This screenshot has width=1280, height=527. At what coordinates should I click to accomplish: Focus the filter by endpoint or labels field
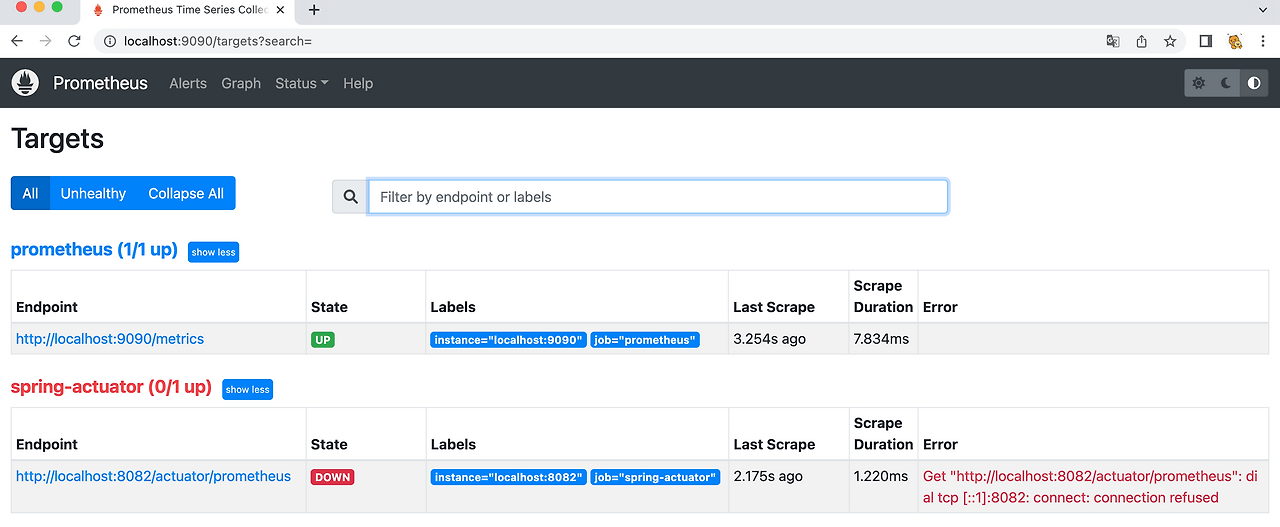point(657,197)
